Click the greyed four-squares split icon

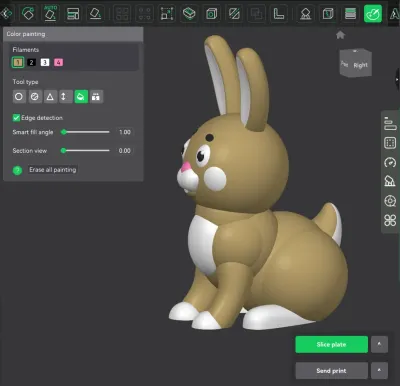point(122,14)
